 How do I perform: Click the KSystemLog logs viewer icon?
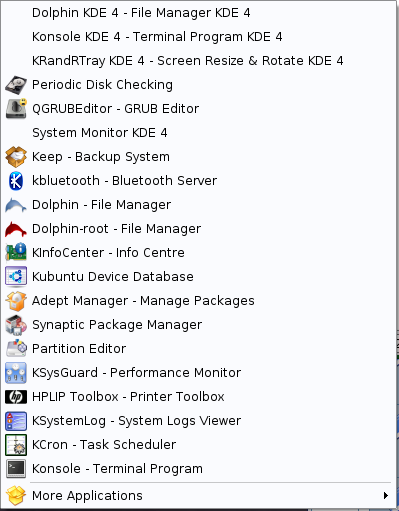[16, 421]
